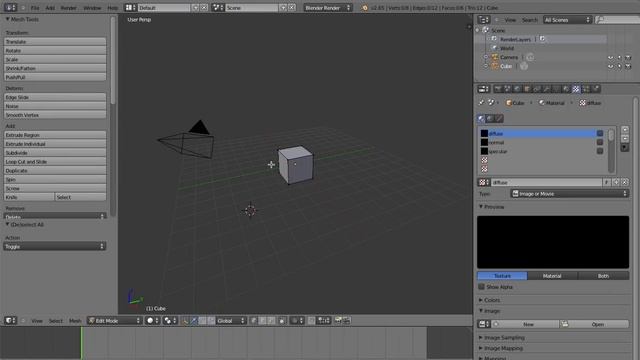
Task: Add new texture plus button
Action: (616, 182)
